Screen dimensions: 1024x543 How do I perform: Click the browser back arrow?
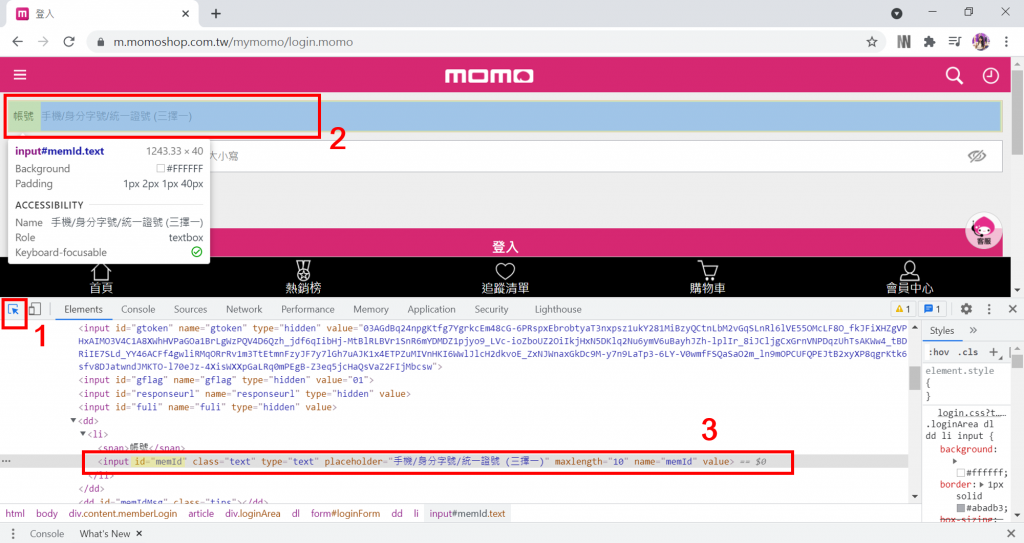pyautogui.click(x=18, y=42)
